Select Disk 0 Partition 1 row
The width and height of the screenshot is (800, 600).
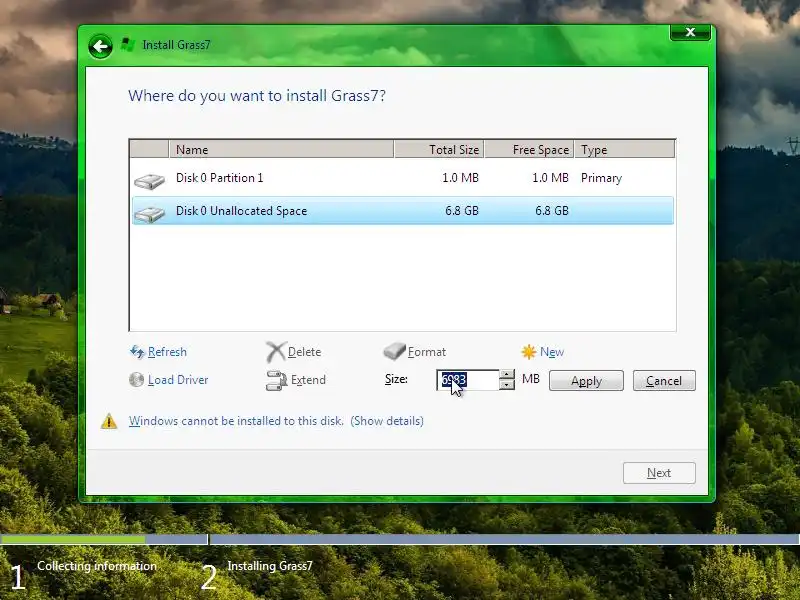point(403,178)
